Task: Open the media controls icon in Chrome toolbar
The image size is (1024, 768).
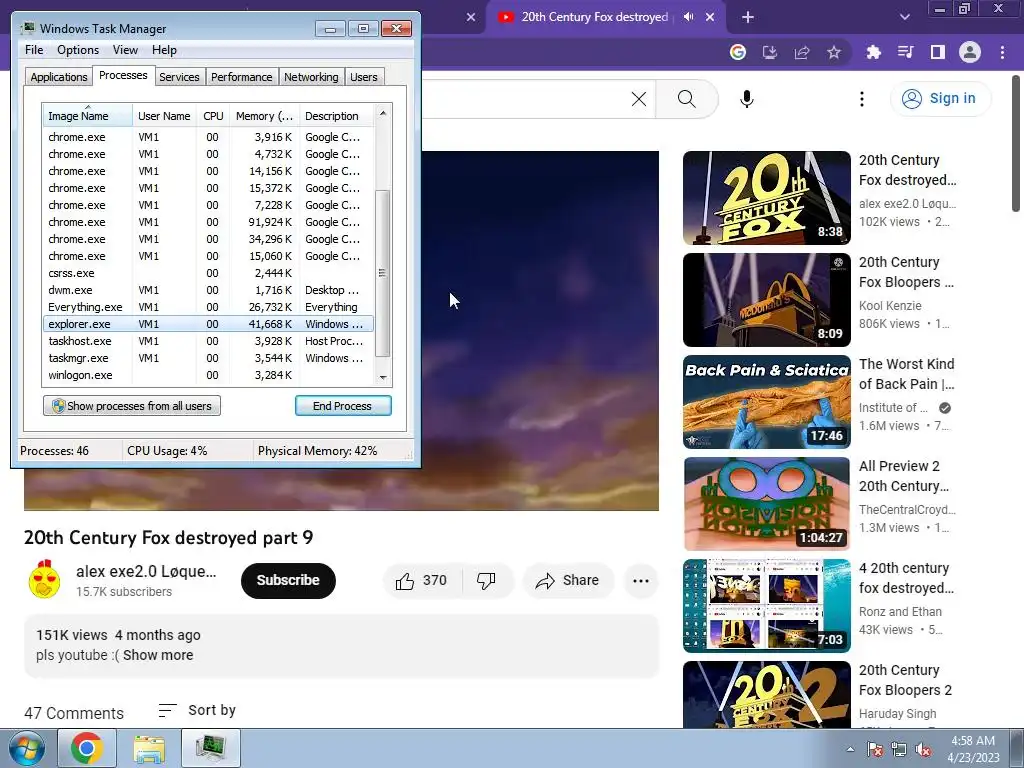Action: [x=905, y=52]
